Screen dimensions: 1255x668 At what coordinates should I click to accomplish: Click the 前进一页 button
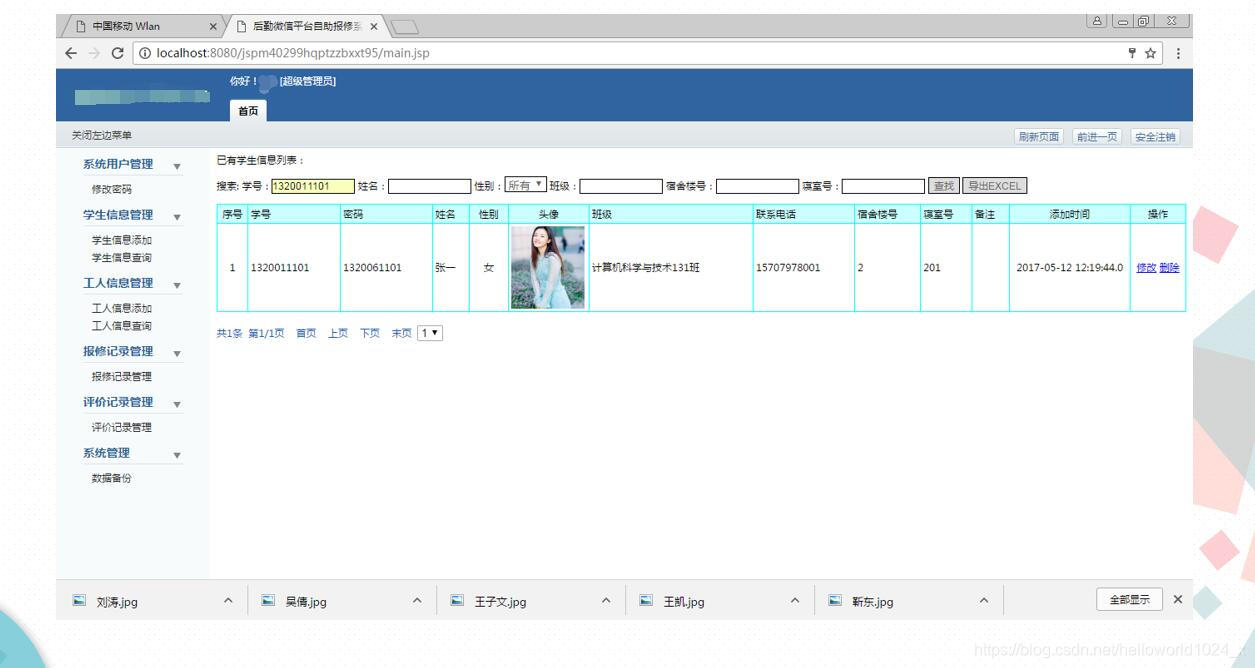tap(1097, 137)
